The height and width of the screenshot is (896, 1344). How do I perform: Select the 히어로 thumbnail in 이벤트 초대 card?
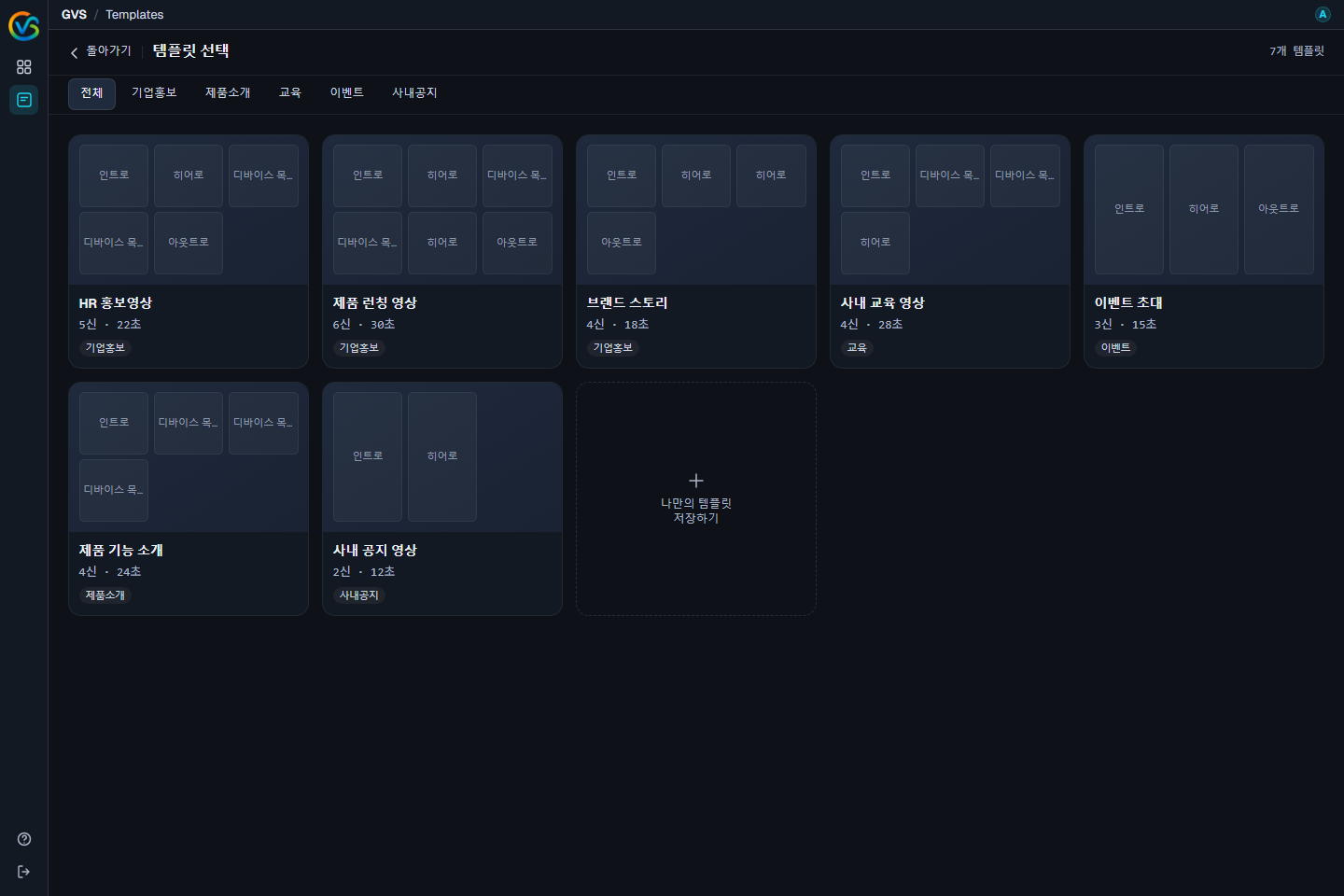click(1204, 209)
